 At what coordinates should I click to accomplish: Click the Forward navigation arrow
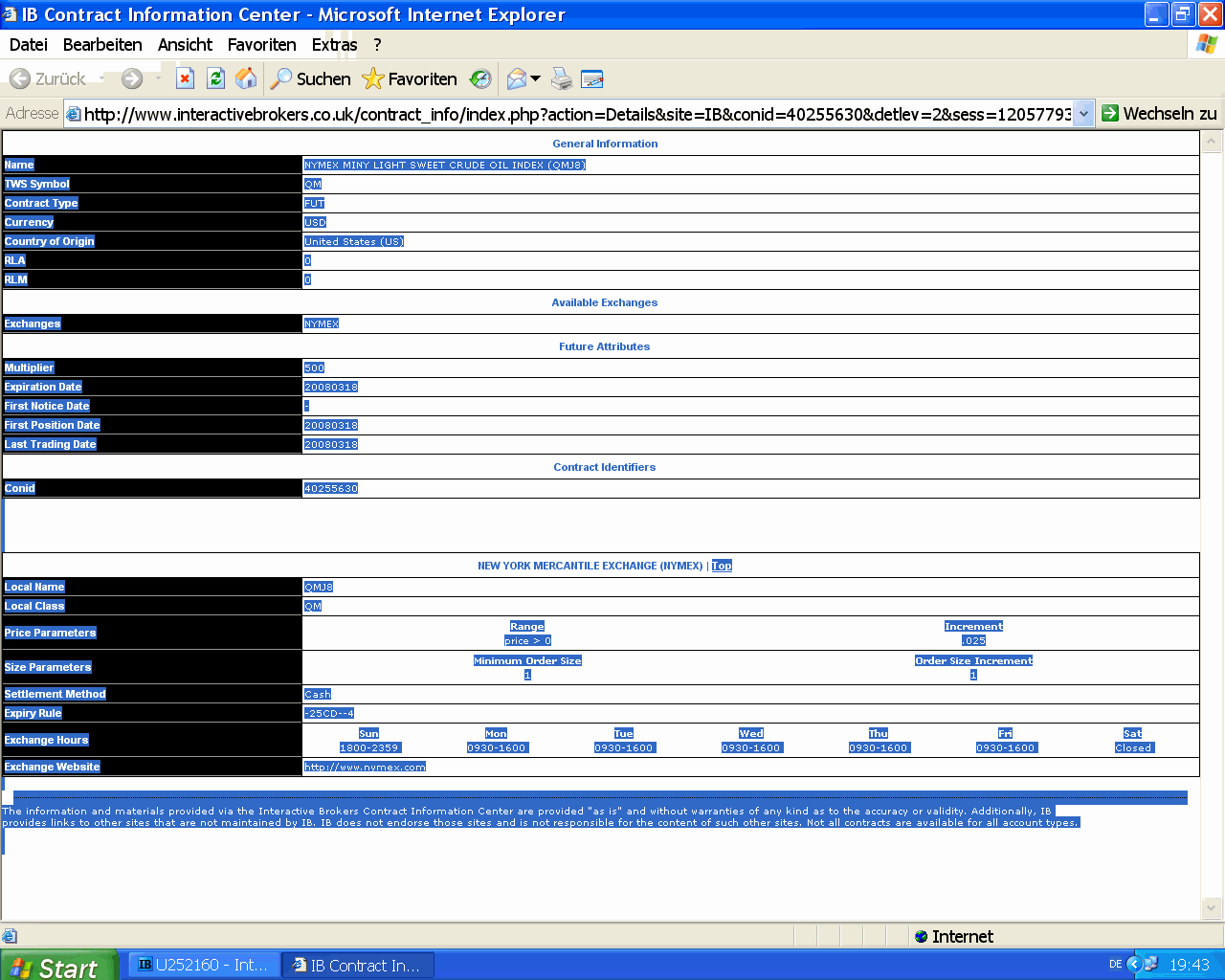tap(132, 79)
